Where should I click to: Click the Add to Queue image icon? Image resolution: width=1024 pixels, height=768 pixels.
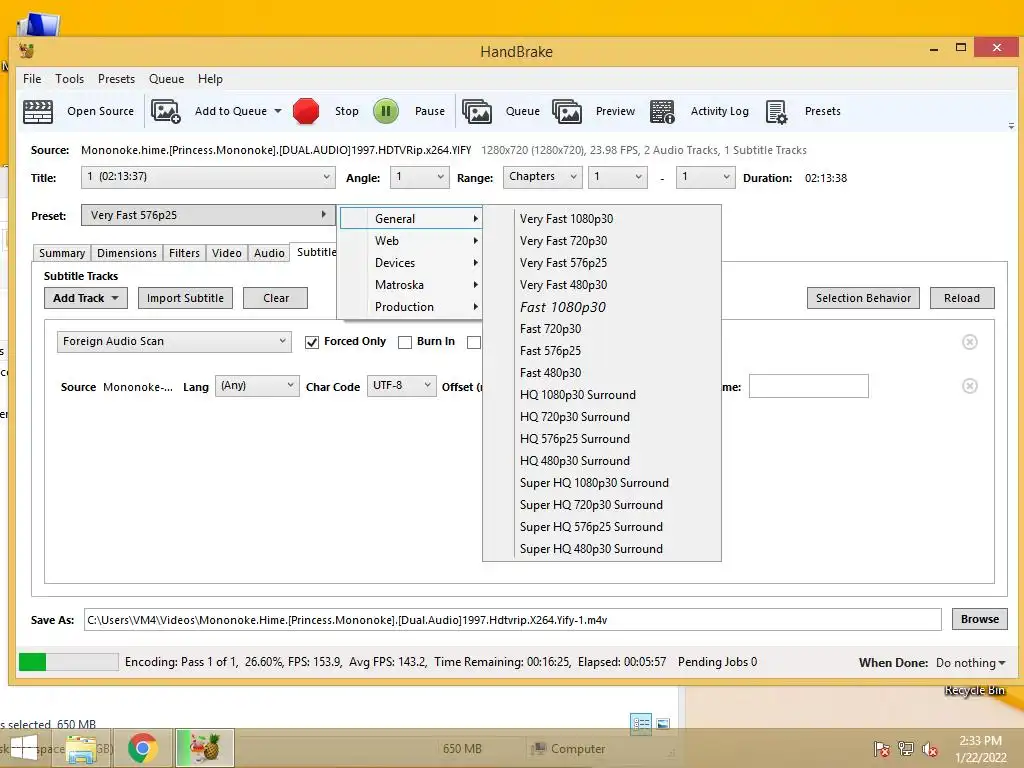[x=166, y=111]
